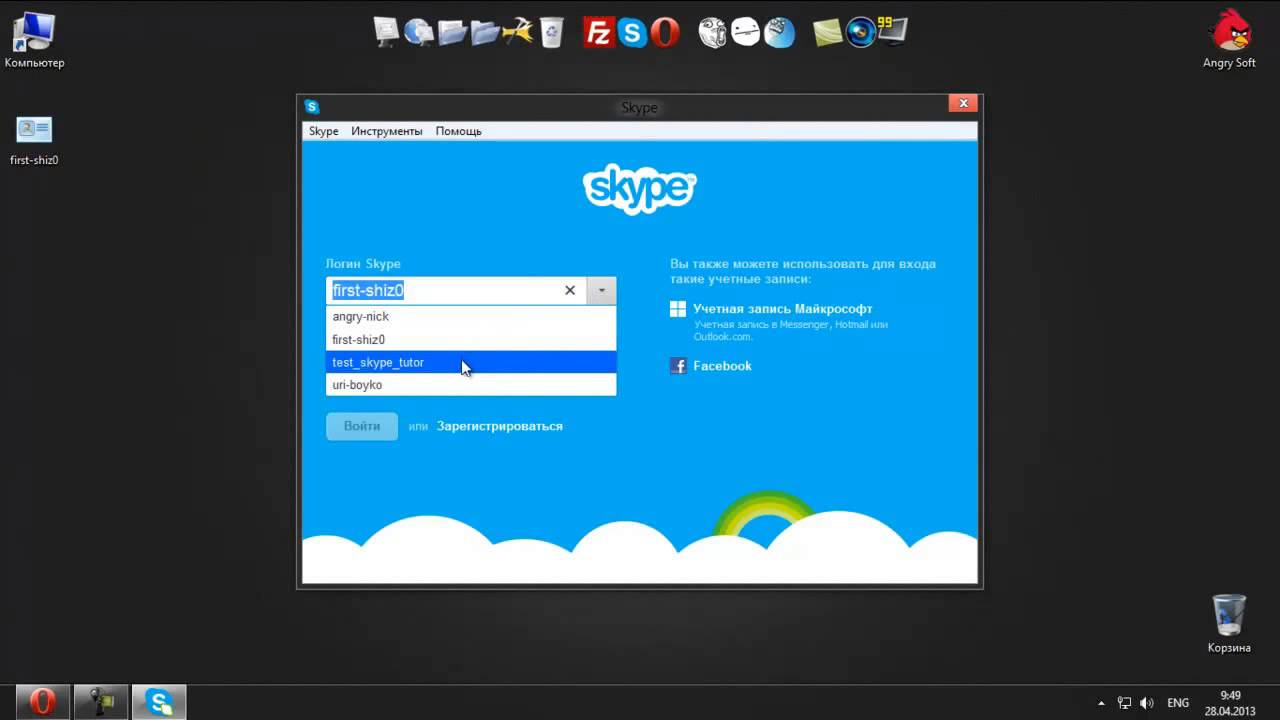1280x720 pixels.
Task: Open the Angry Soft desktop icon
Action: click(x=1229, y=40)
